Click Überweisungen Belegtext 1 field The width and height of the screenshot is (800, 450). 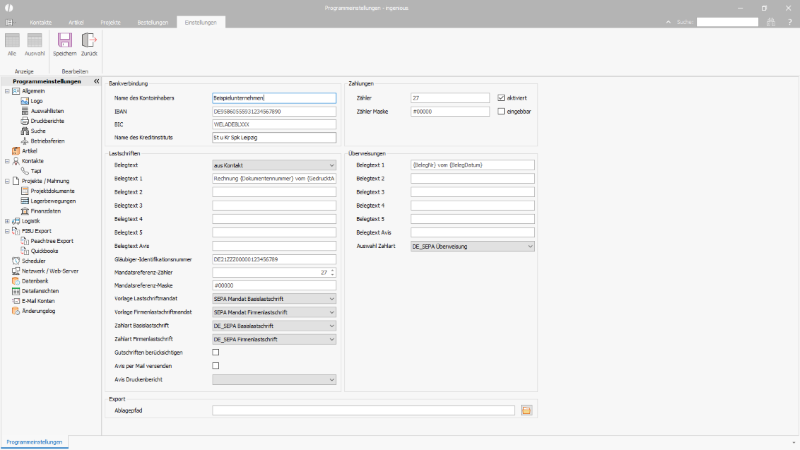[472, 165]
